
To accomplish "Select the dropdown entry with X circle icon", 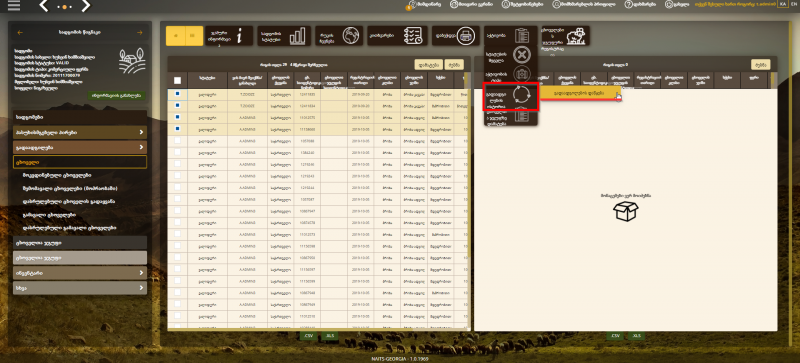I will pyautogui.click(x=510, y=55).
